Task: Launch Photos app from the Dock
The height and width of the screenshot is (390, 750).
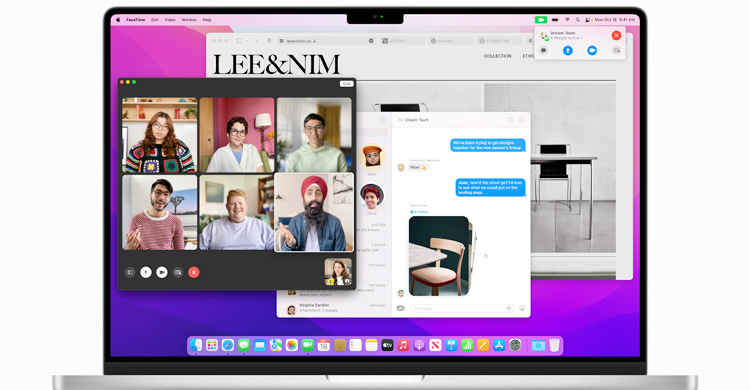Action: [292, 345]
